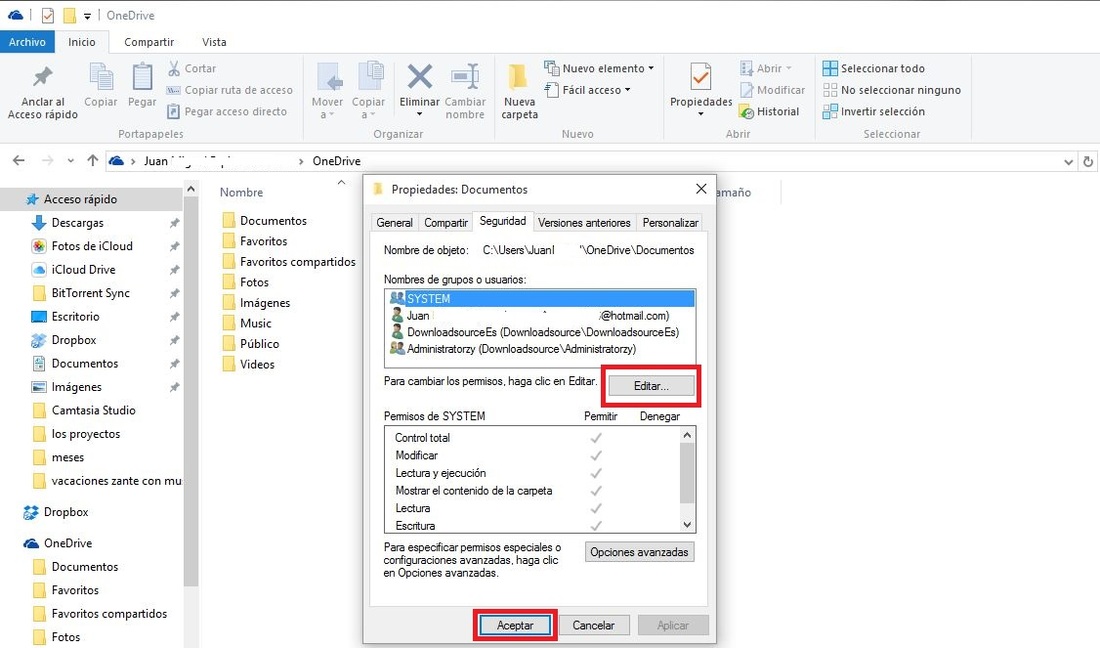
Task: Click the back navigation arrow
Action: [x=19, y=161]
